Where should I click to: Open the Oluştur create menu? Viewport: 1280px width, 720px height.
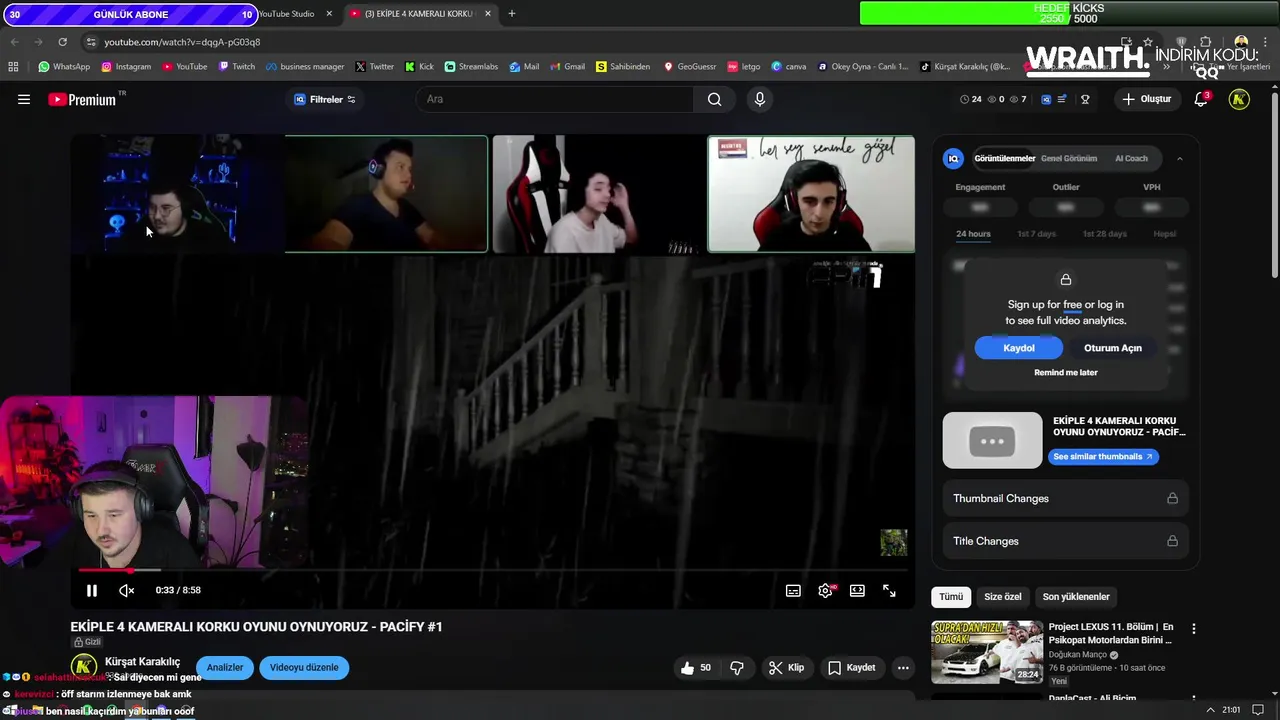(x=1147, y=99)
